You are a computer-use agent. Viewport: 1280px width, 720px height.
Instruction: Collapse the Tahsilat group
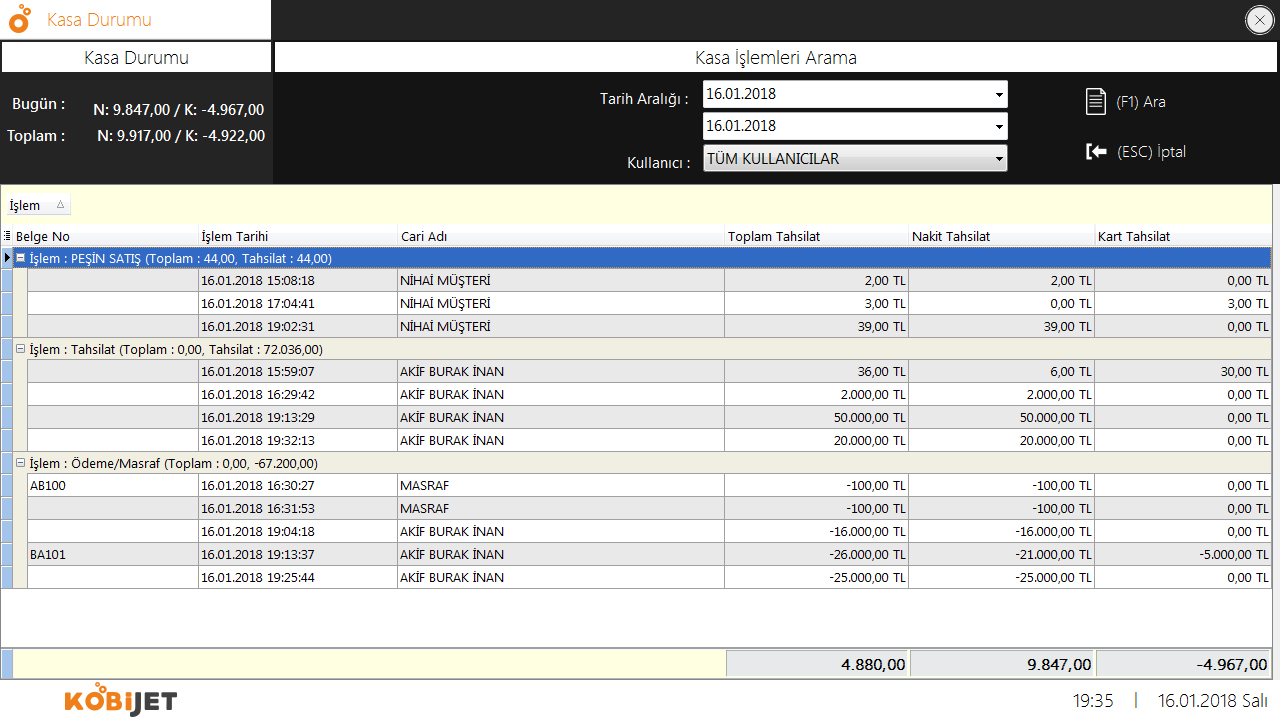pyautogui.click(x=20, y=349)
